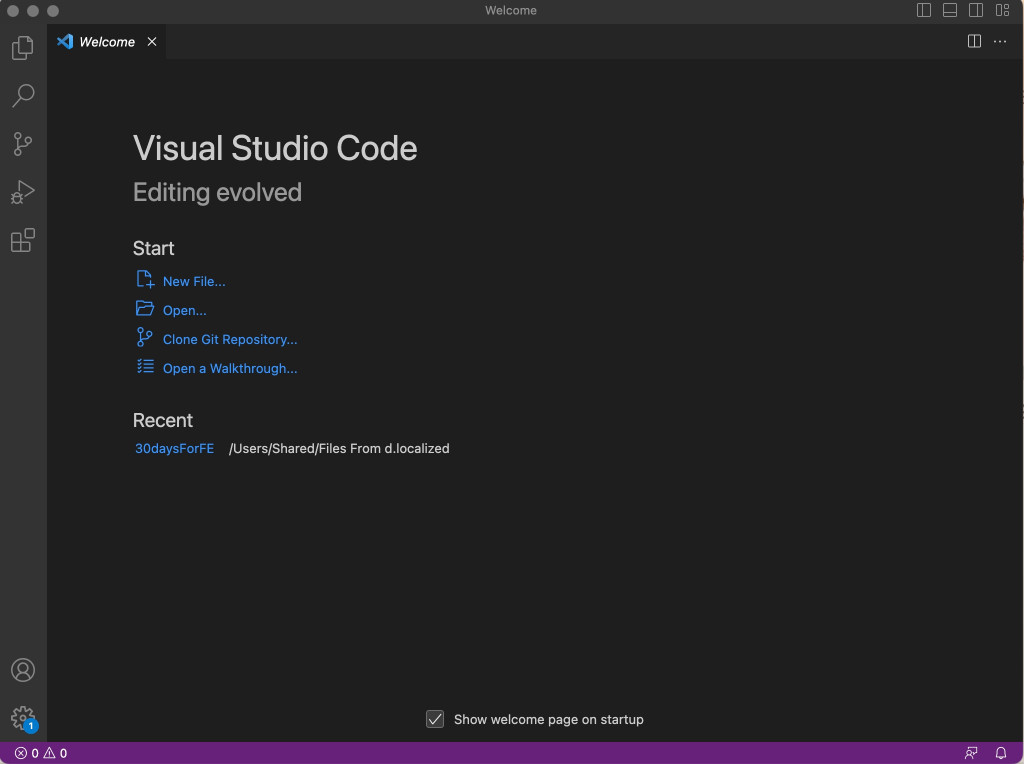
Task: Click the VS Code logo on Welcome tab
Action: point(65,41)
